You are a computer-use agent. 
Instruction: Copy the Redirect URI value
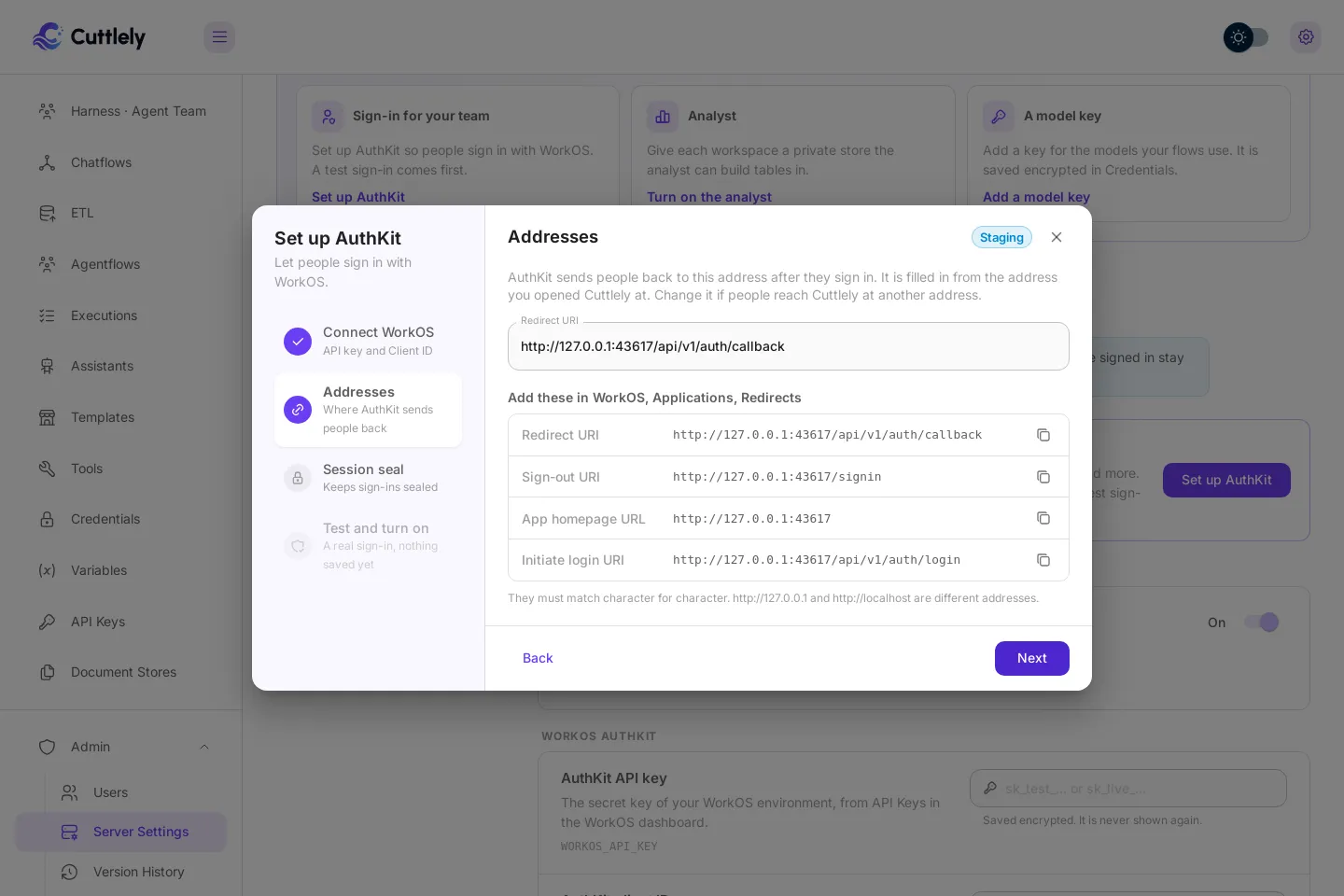pos(1043,435)
